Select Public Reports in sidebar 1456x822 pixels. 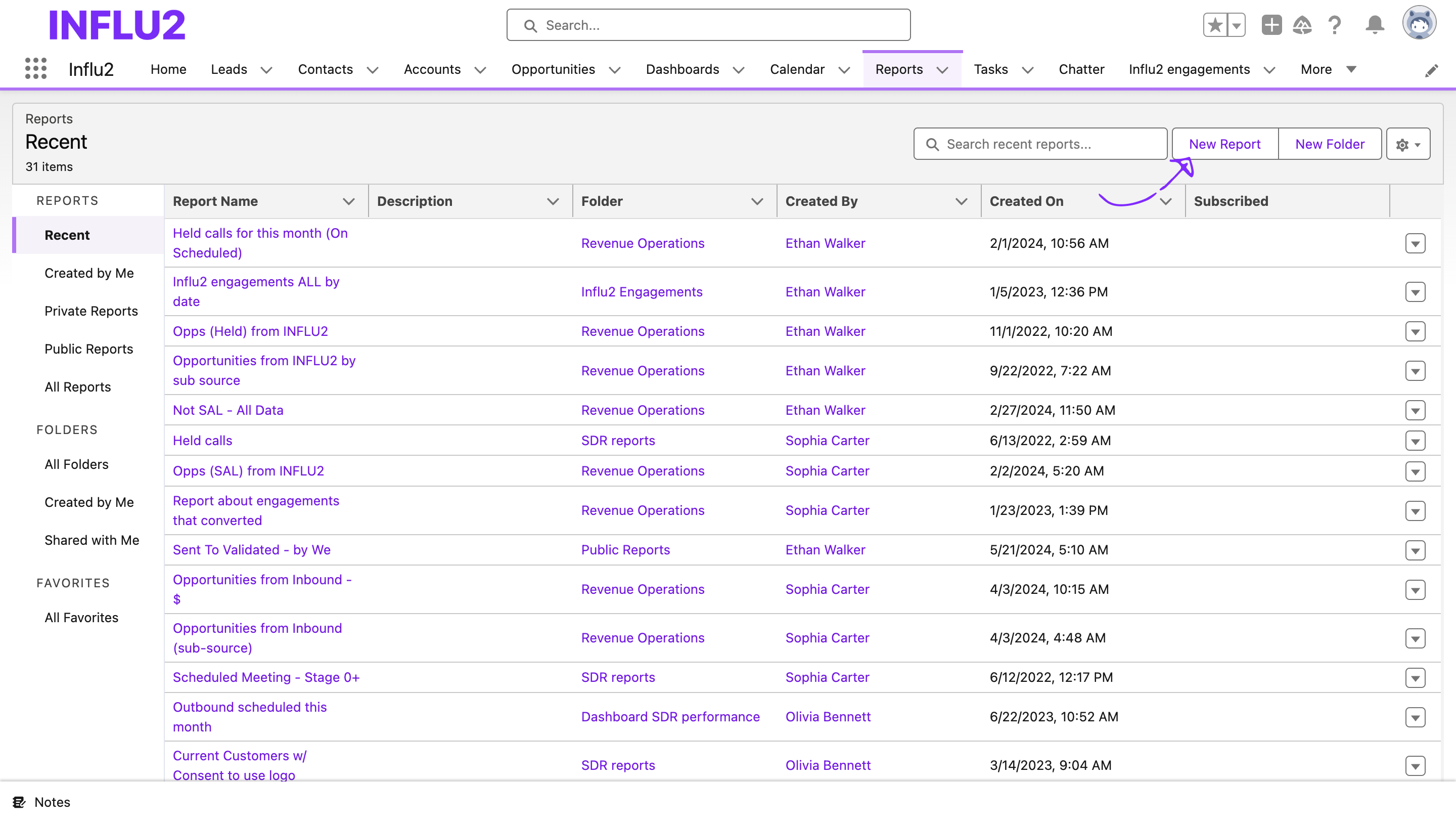89,349
